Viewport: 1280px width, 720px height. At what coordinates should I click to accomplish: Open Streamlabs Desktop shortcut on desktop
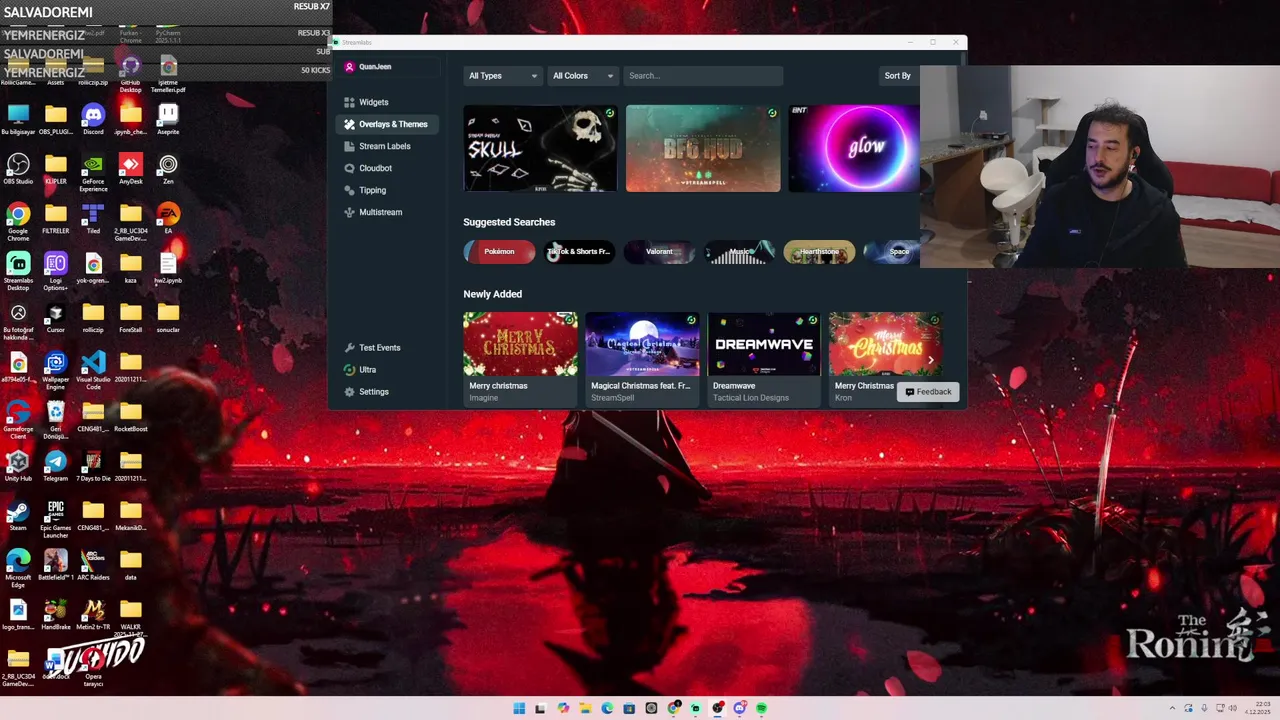(x=18, y=271)
